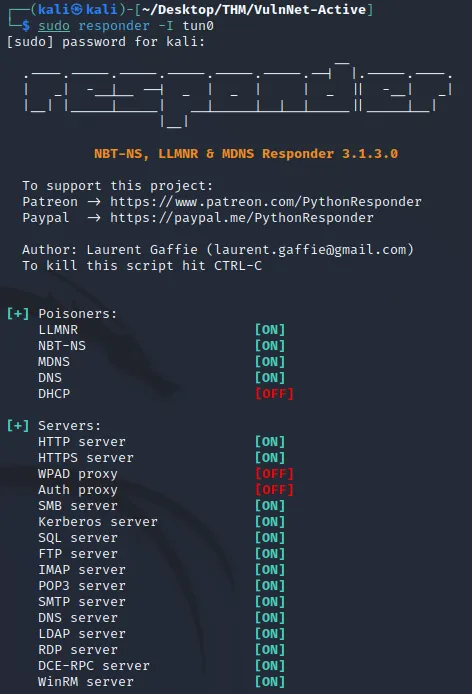Click the Patreon PythonResponder URL
Image resolution: width=472 pixels, height=694 pixels.
click(x=266, y=202)
